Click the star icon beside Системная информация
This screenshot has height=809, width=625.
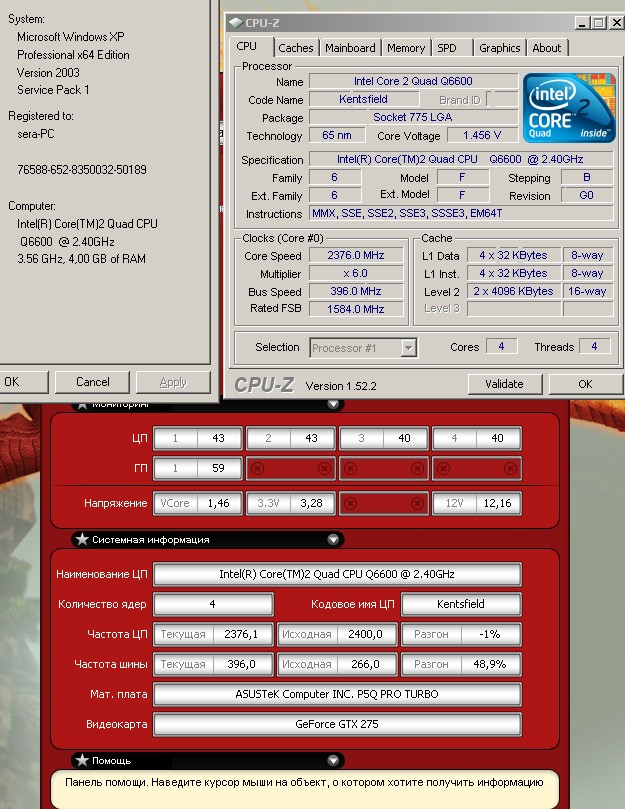point(82,540)
